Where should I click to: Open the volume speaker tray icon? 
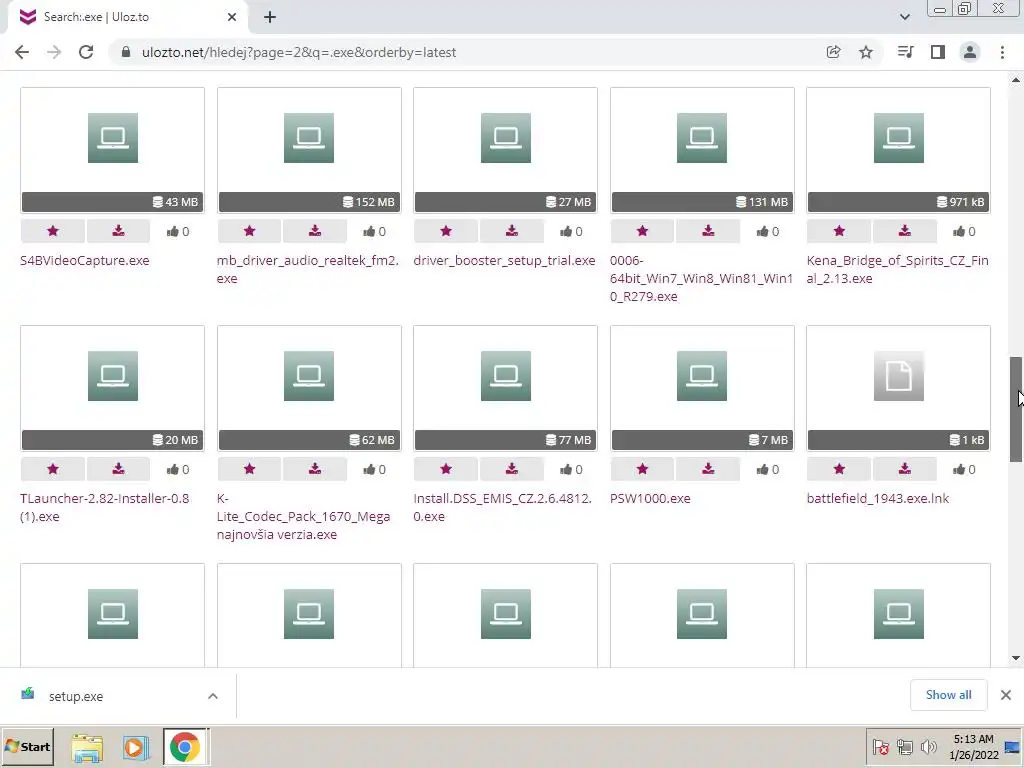[x=929, y=746]
